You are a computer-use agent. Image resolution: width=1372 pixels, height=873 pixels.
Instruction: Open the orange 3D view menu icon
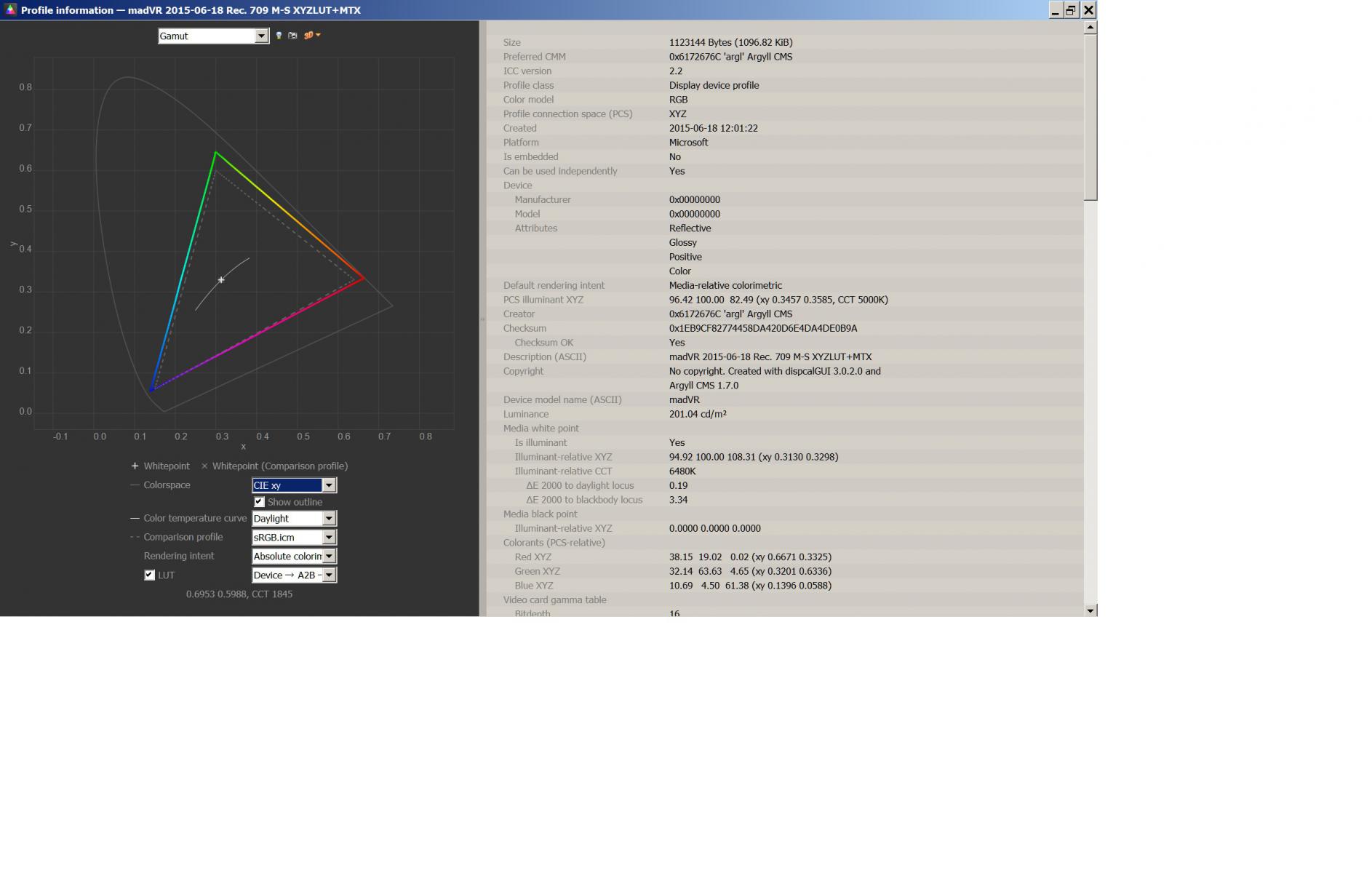[311, 36]
